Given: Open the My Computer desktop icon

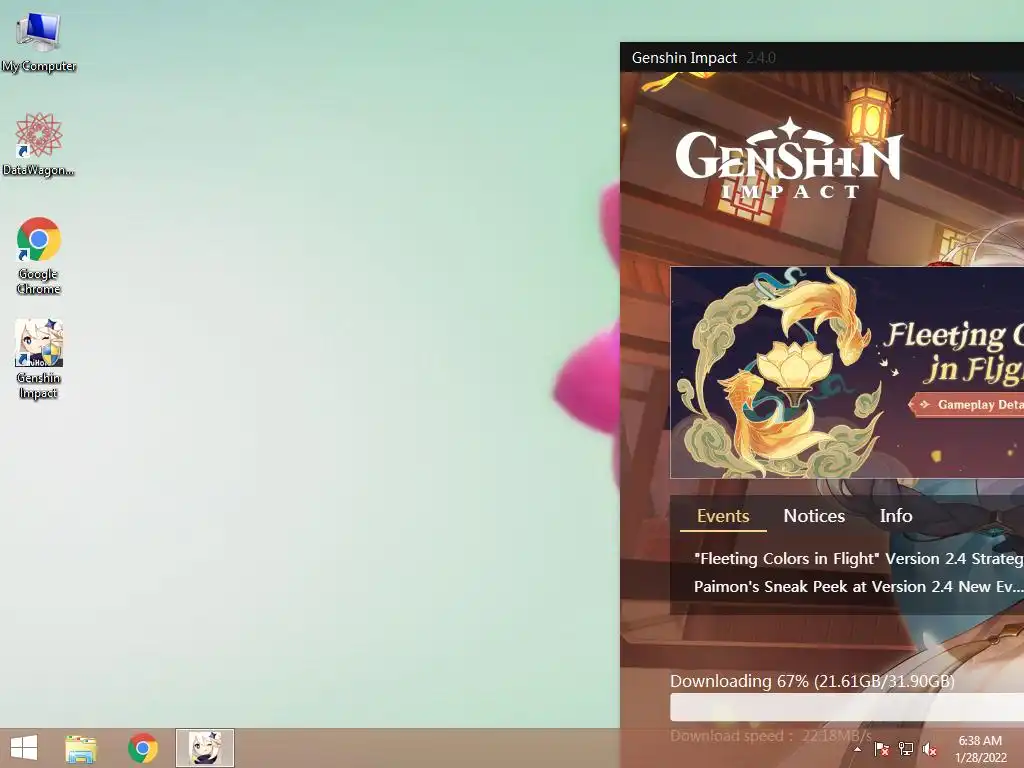Looking at the screenshot, I should 39,40.
